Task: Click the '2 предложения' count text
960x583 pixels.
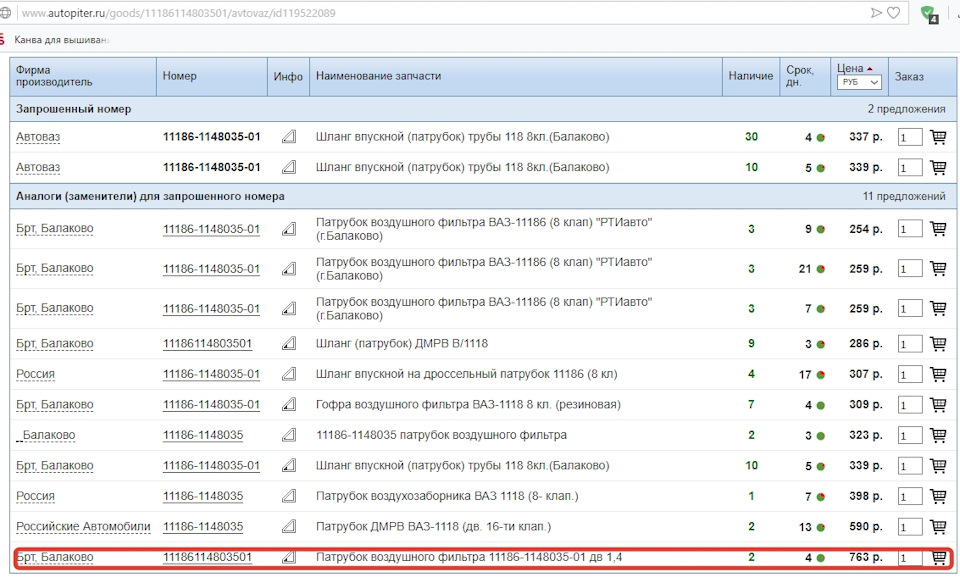Action: pyautogui.click(x=906, y=109)
